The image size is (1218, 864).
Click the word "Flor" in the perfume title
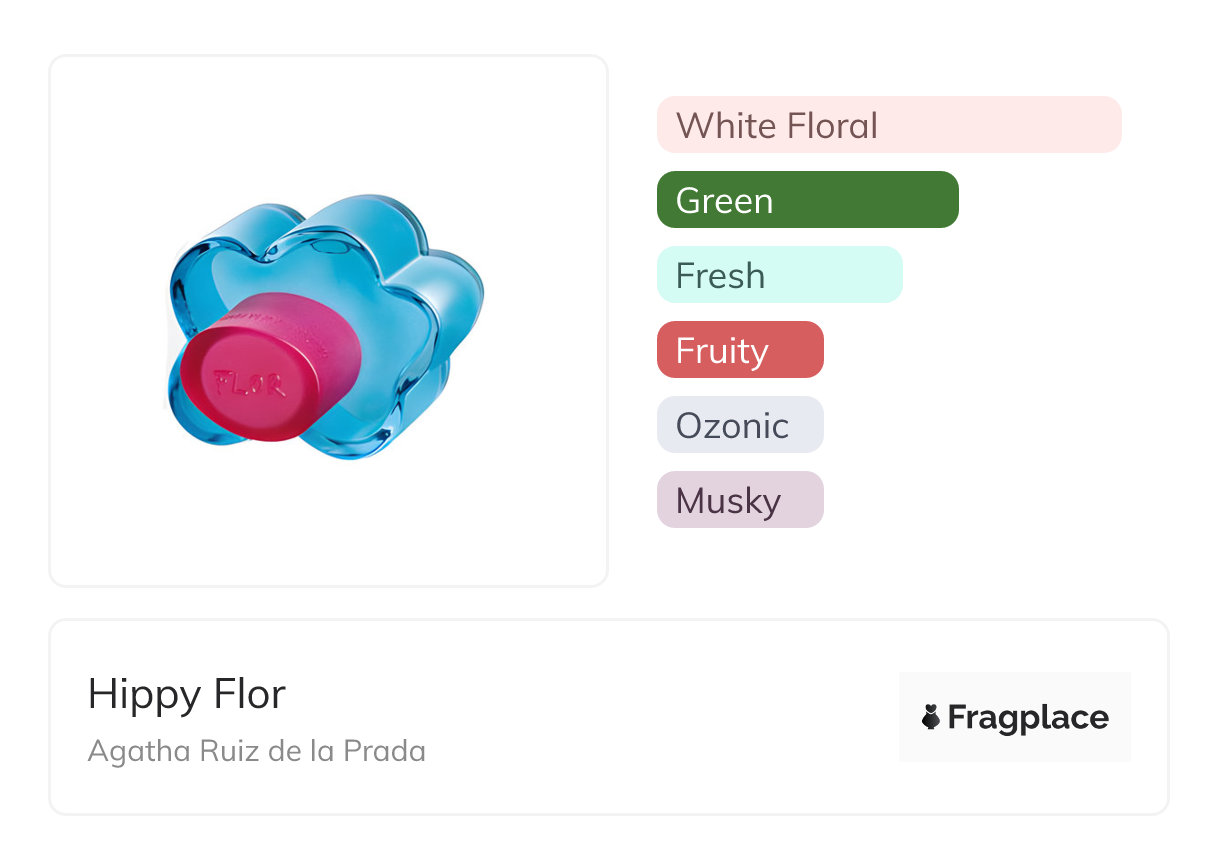tap(248, 694)
